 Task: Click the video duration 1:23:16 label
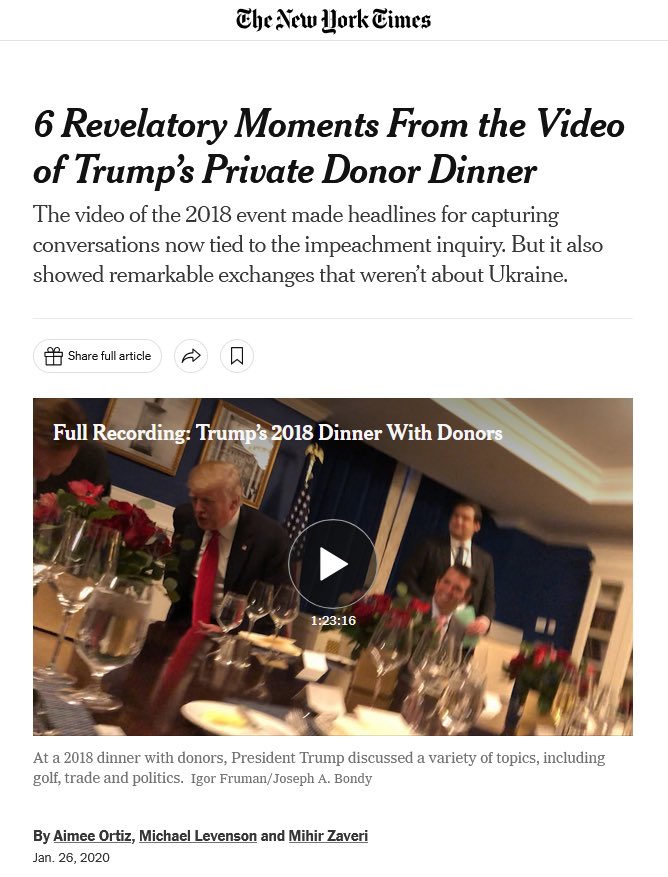coord(333,620)
